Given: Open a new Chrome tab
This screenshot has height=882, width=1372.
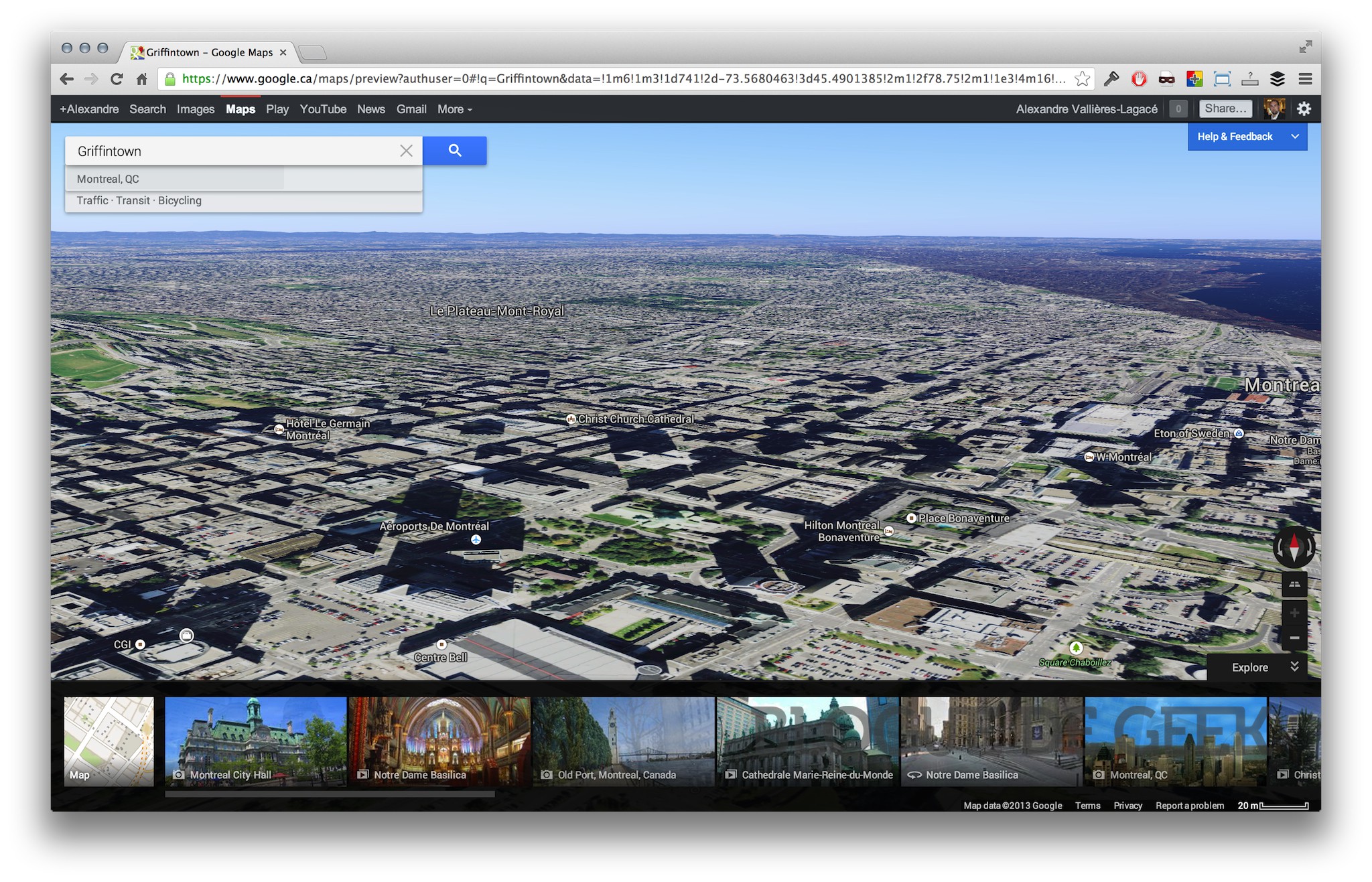Looking at the screenshot, I should point(312,52).
